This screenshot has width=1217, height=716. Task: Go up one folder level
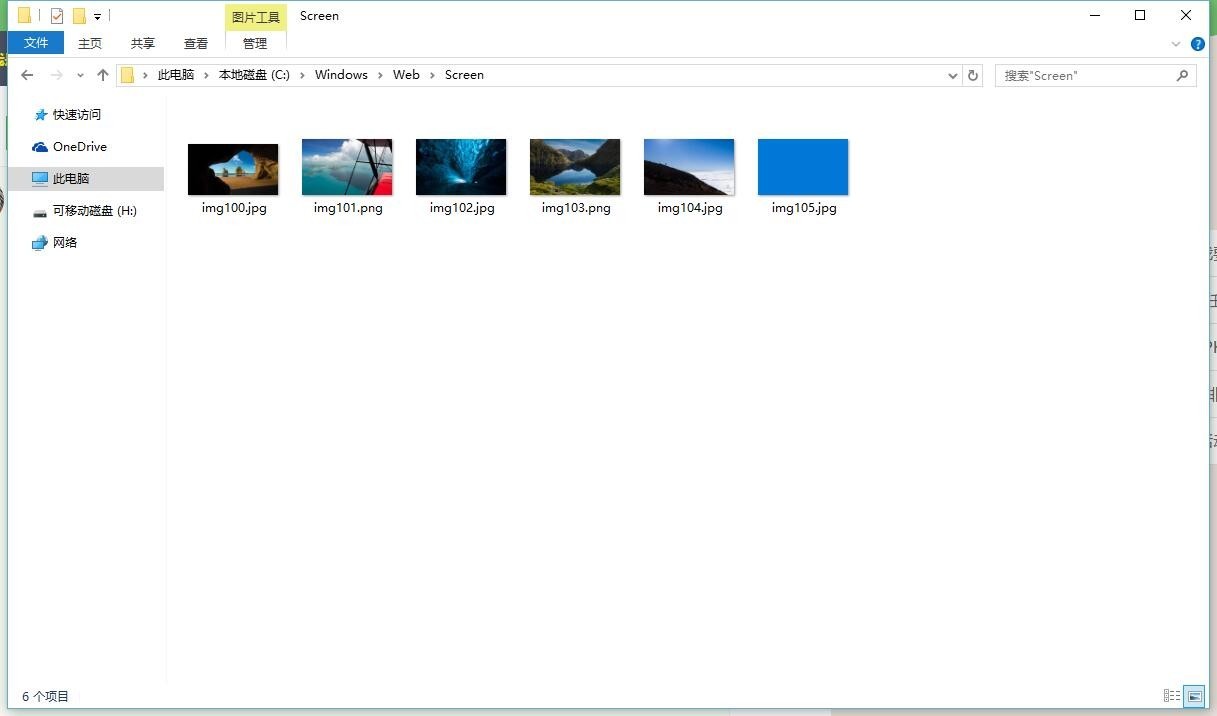tap(102, 75)
